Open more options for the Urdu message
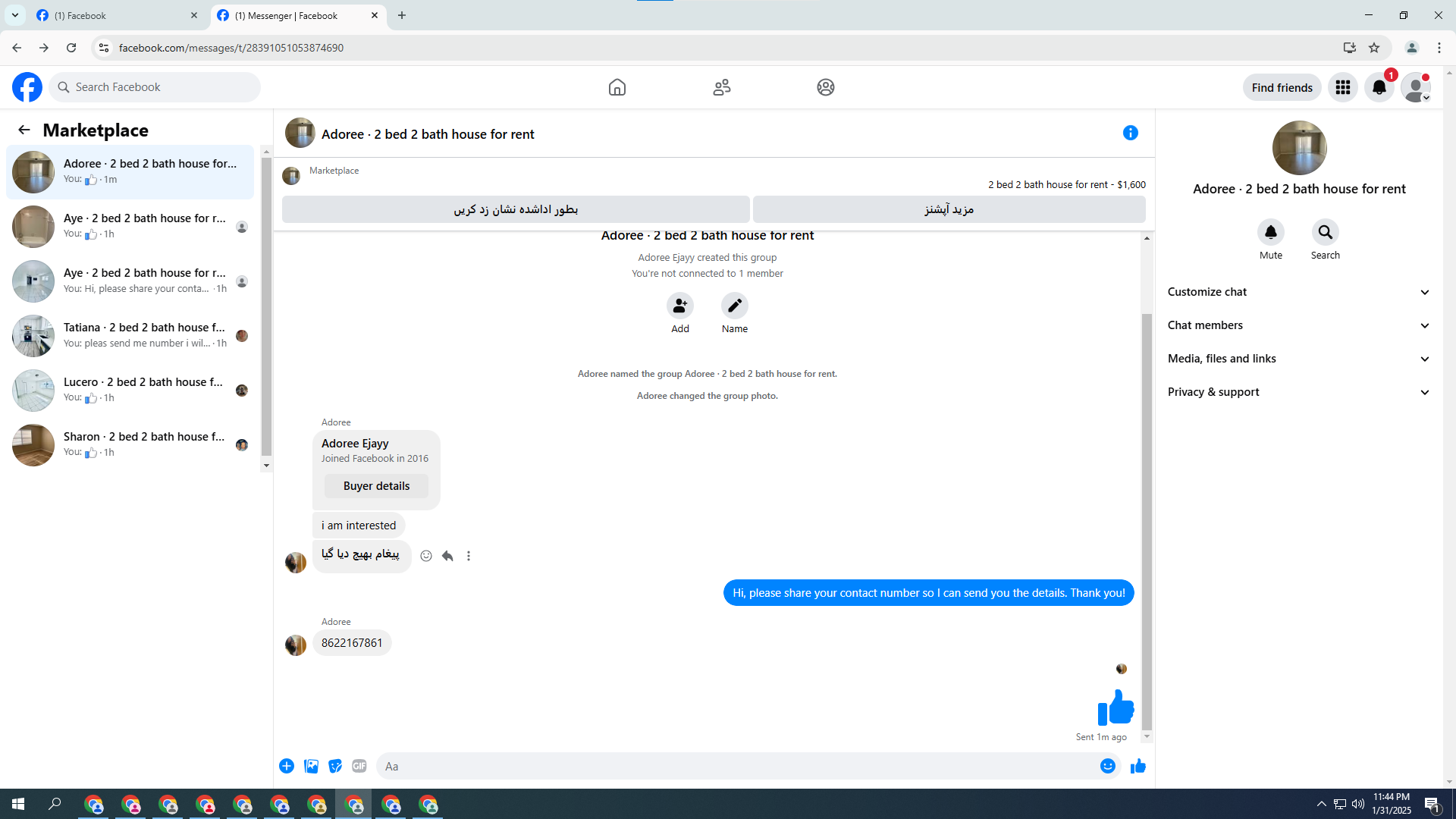Screen dimensions: 1456x819 [469, 556]
